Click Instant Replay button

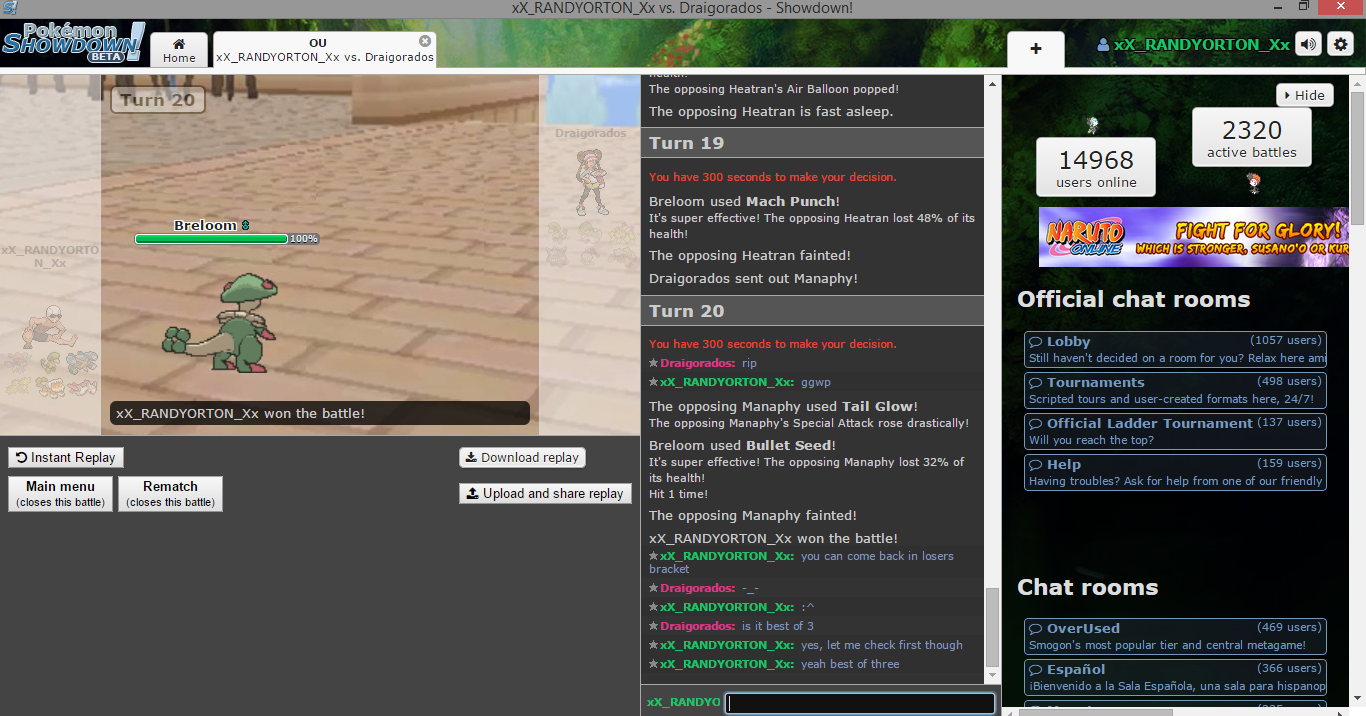(x=66, y=457)
